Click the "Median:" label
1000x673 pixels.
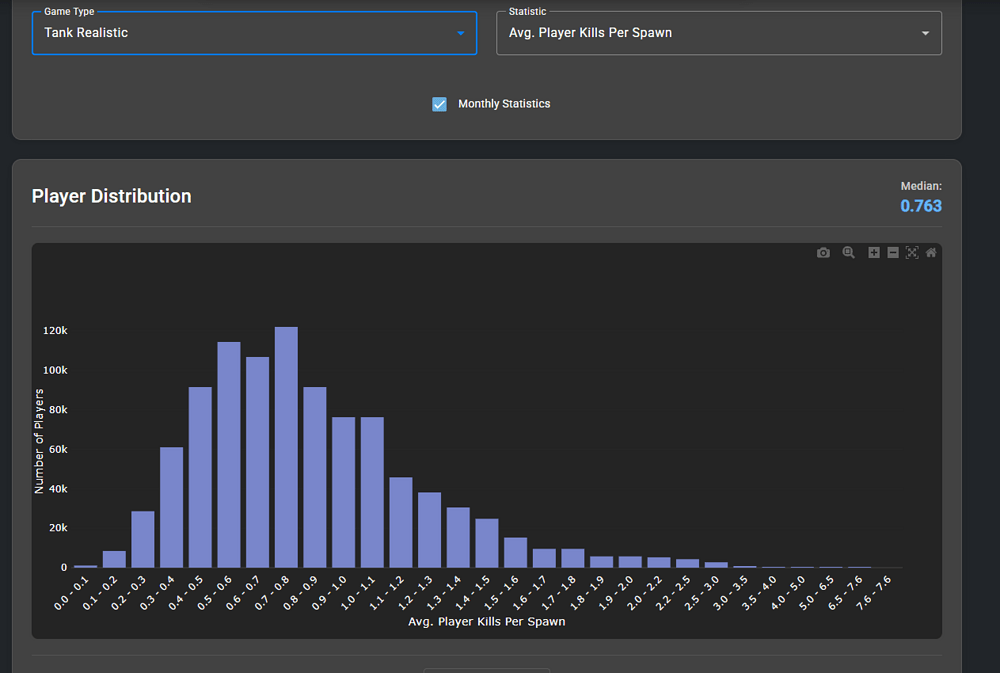tap(921, 186)
